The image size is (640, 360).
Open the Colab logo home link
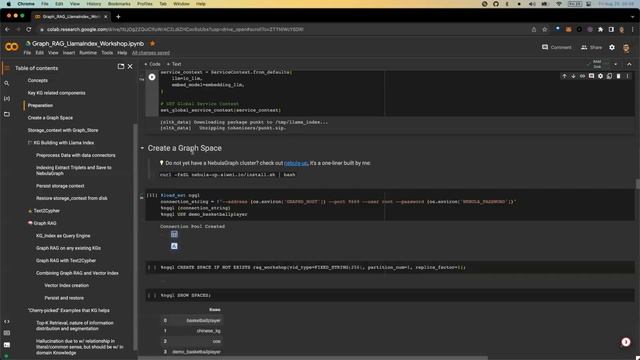[x=11, y=47]
